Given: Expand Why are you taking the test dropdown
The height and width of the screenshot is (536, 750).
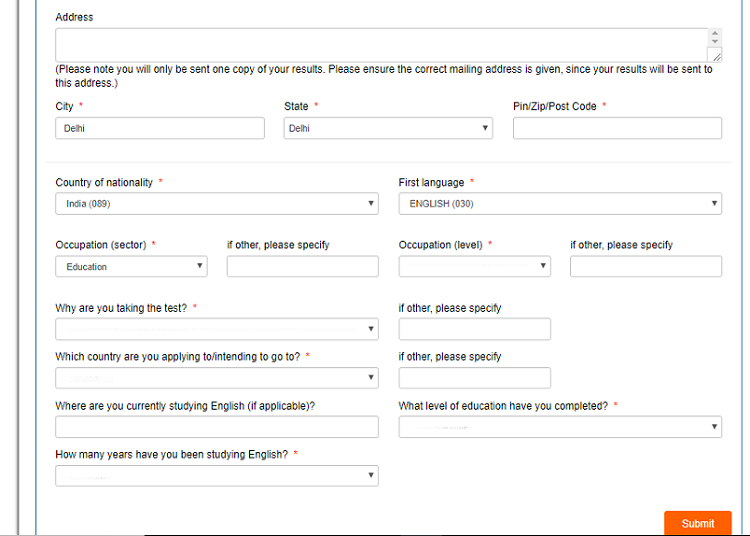Looking at the screenshot, I should tap(216, 329).
